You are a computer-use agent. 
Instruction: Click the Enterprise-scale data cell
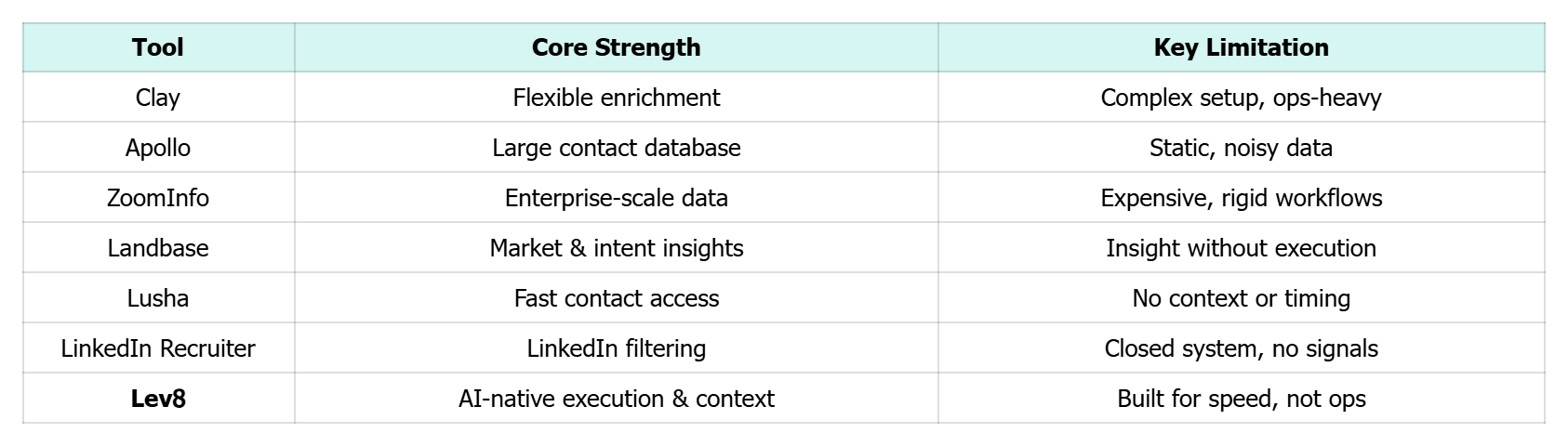(616, 198)
